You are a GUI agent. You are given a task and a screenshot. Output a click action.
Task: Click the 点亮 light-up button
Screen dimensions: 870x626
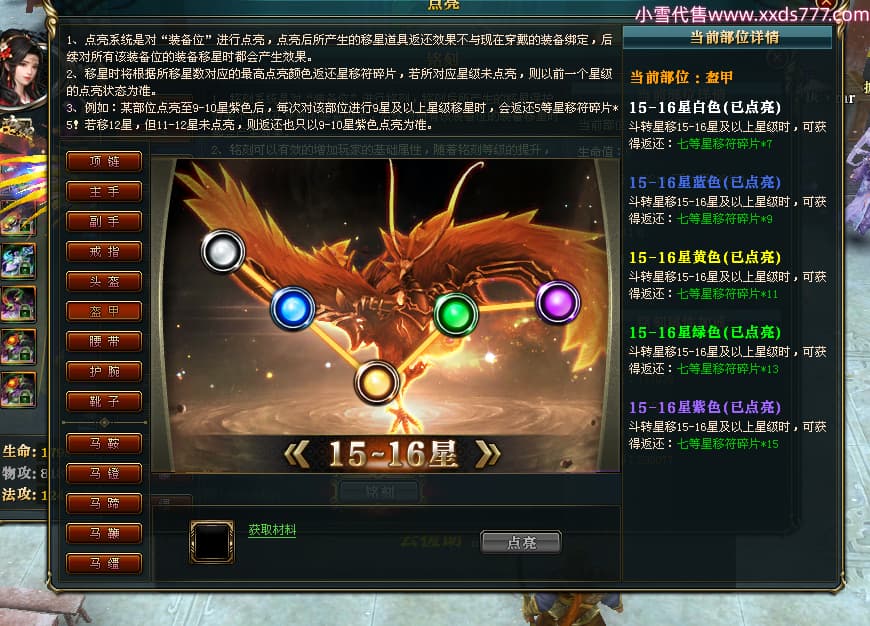coord(521,542)
